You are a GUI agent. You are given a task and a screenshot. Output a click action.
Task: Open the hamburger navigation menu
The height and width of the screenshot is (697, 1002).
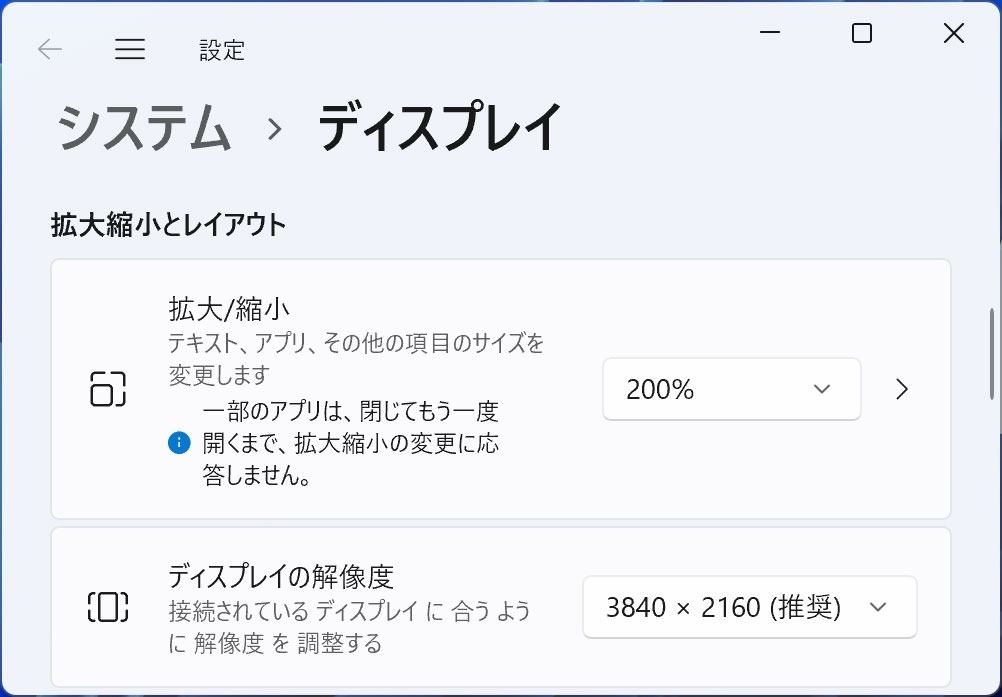click(x=130, y=49)
